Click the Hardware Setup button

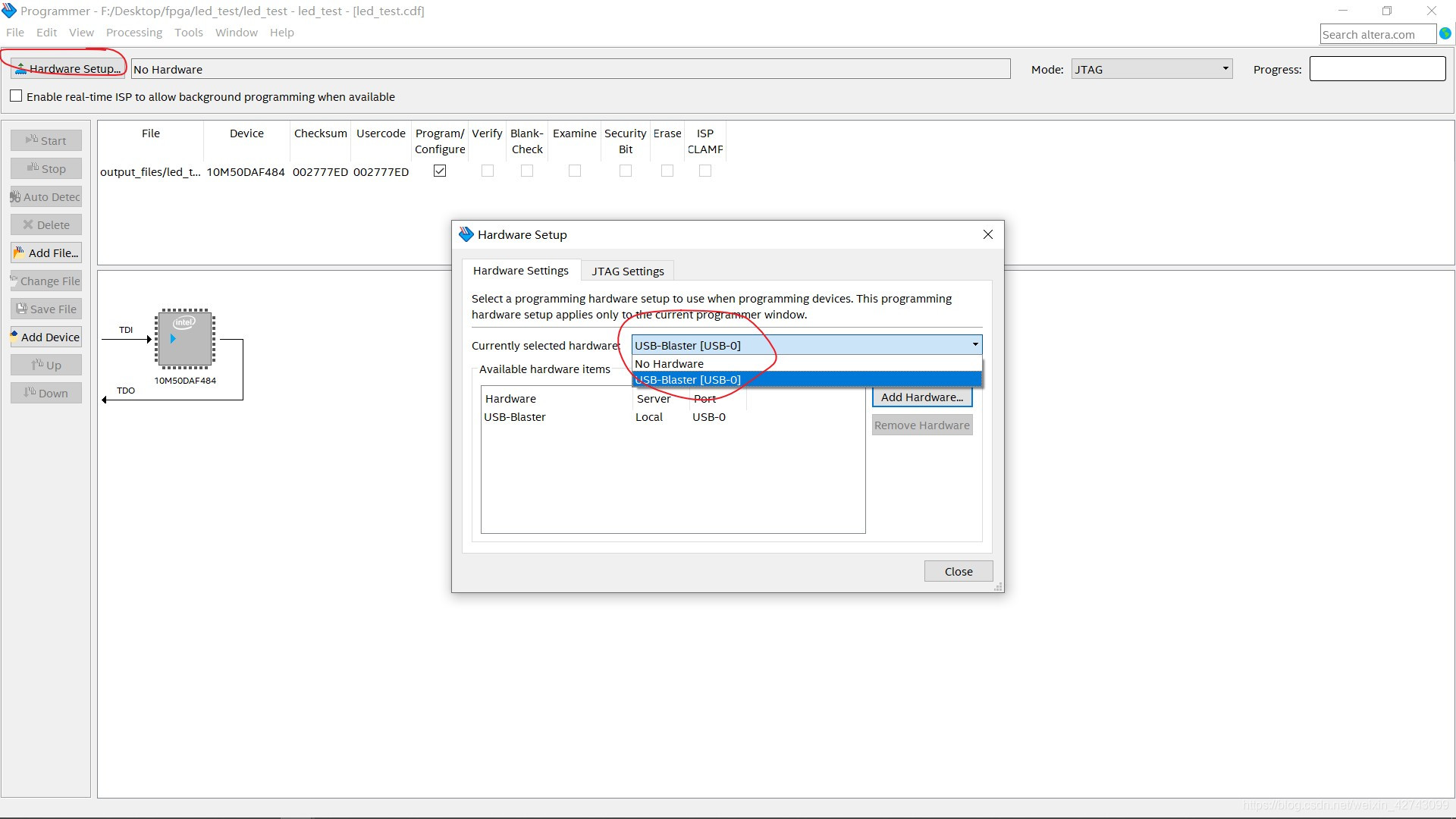67,68
